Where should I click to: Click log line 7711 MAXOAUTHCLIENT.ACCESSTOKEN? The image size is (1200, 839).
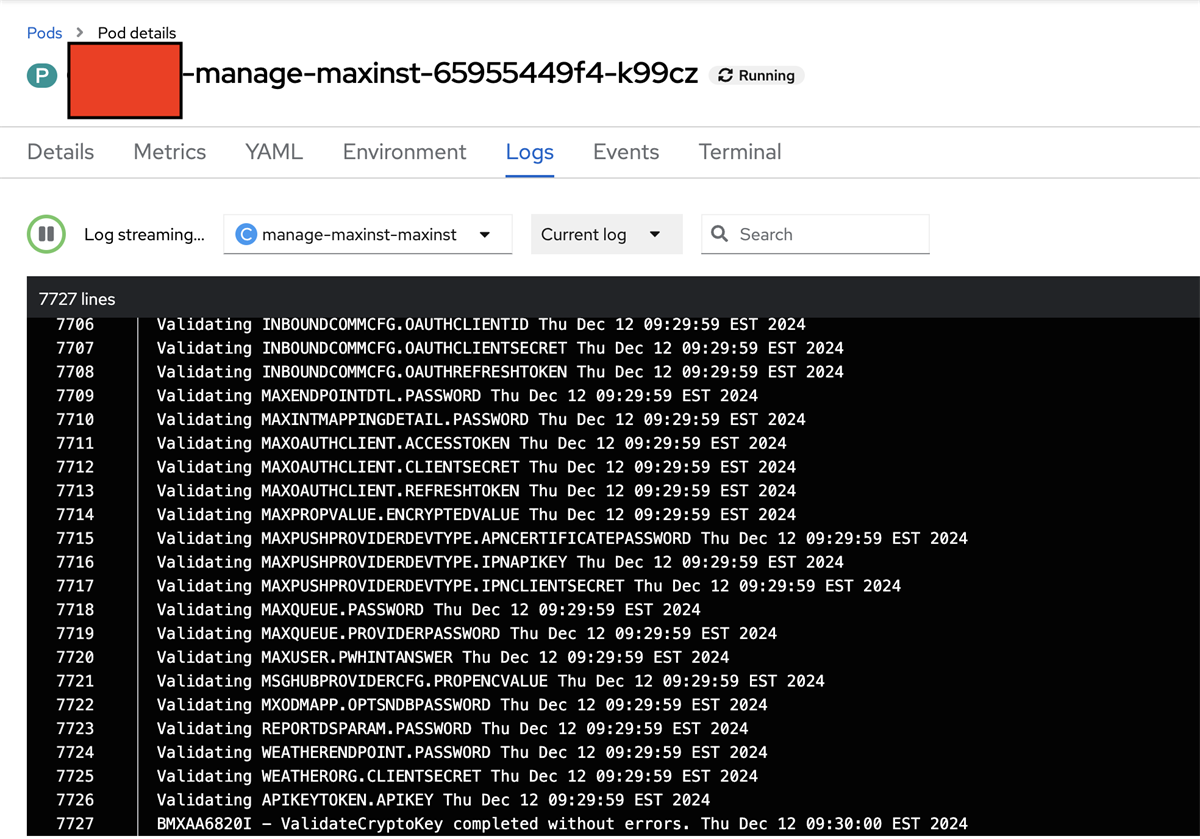point(472,443)
